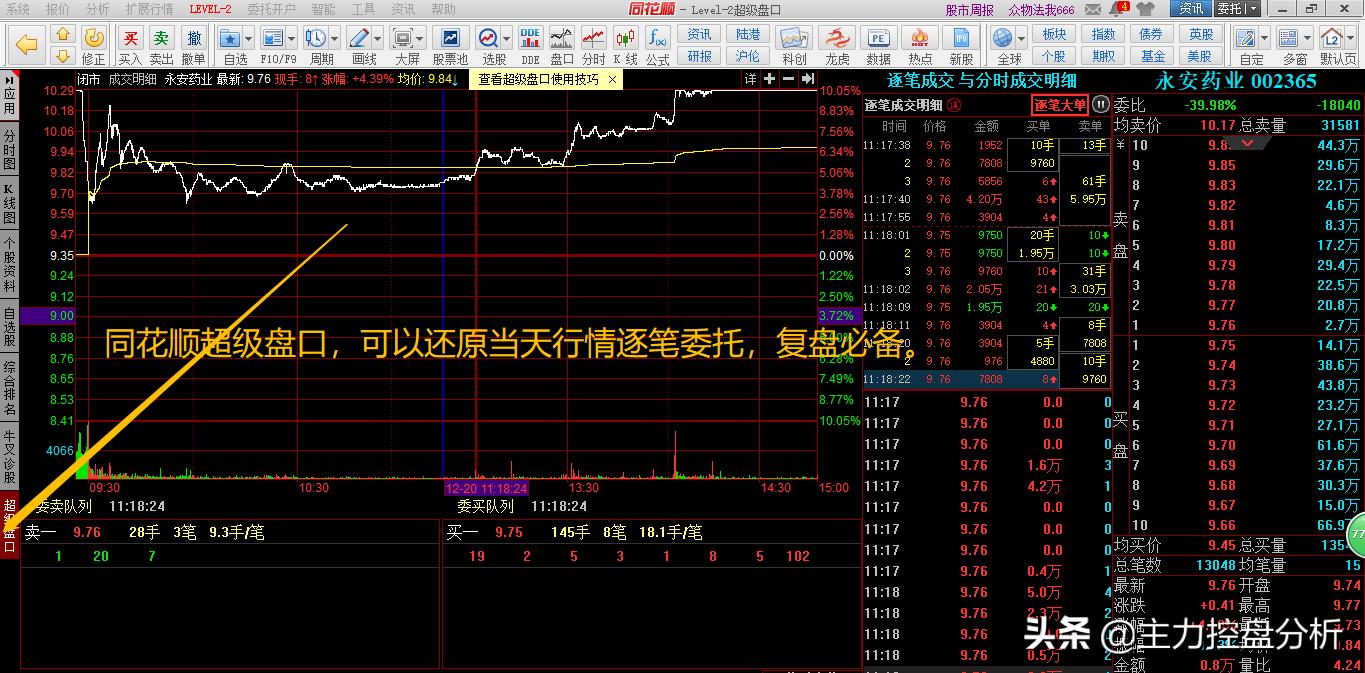Open the 扩展行情 menu
Image resolution: width=1365 pixels, height=673 pixels.
(x=149, y=9)
